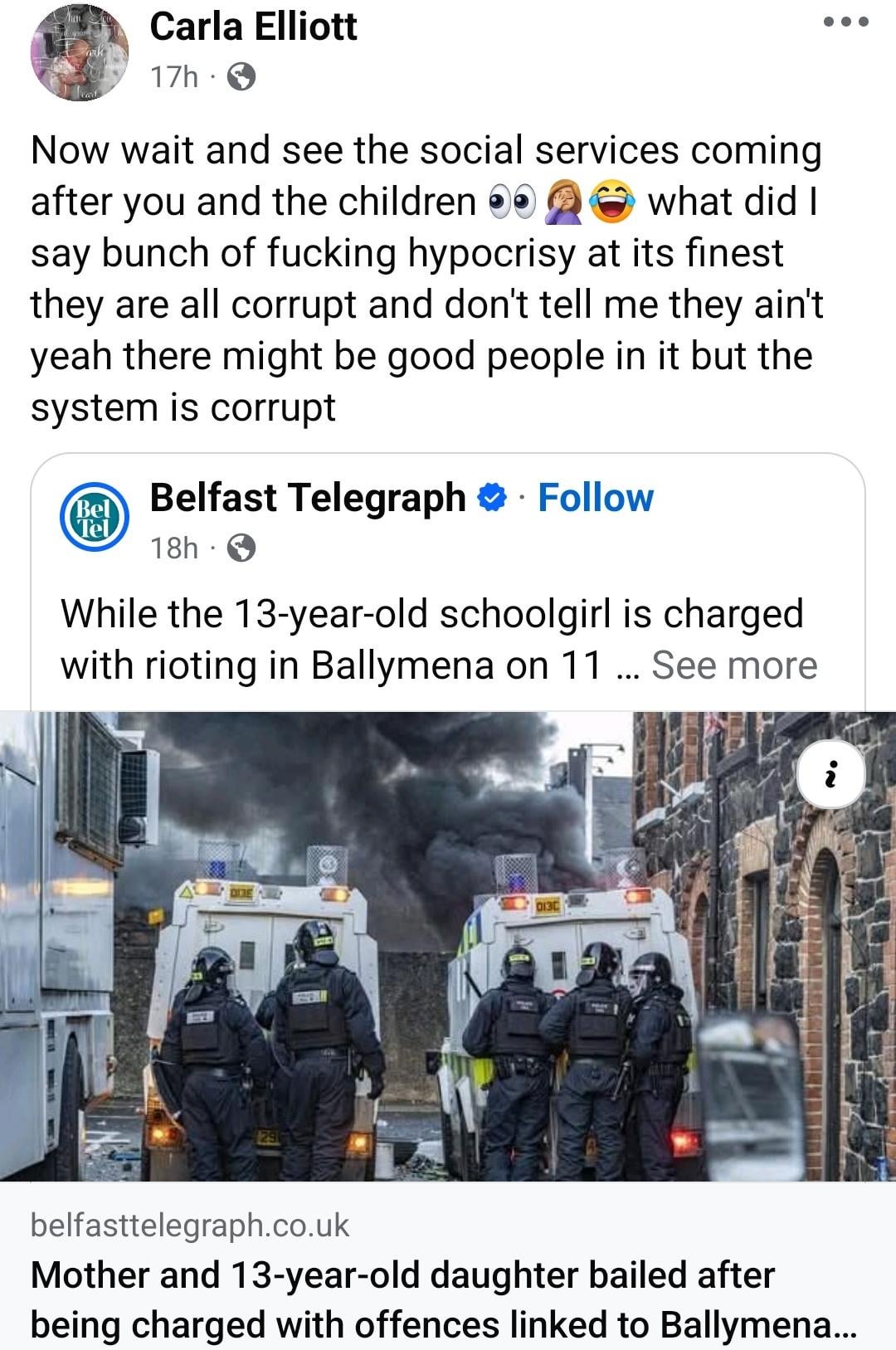Image resolution: width=896 pixels, height=1350 pixels.
Task: Follow the Belfast Telegraph page
Action: (x=596, y=498)
